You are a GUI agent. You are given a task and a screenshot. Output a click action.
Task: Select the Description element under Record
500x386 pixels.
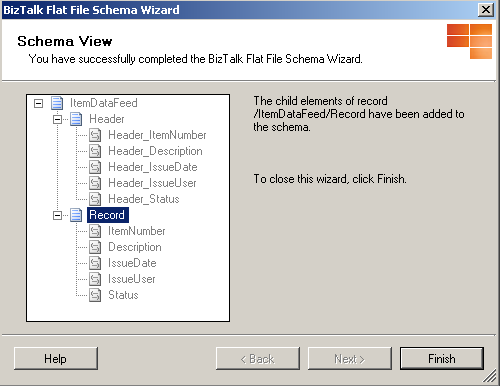[x=135, y=247]
